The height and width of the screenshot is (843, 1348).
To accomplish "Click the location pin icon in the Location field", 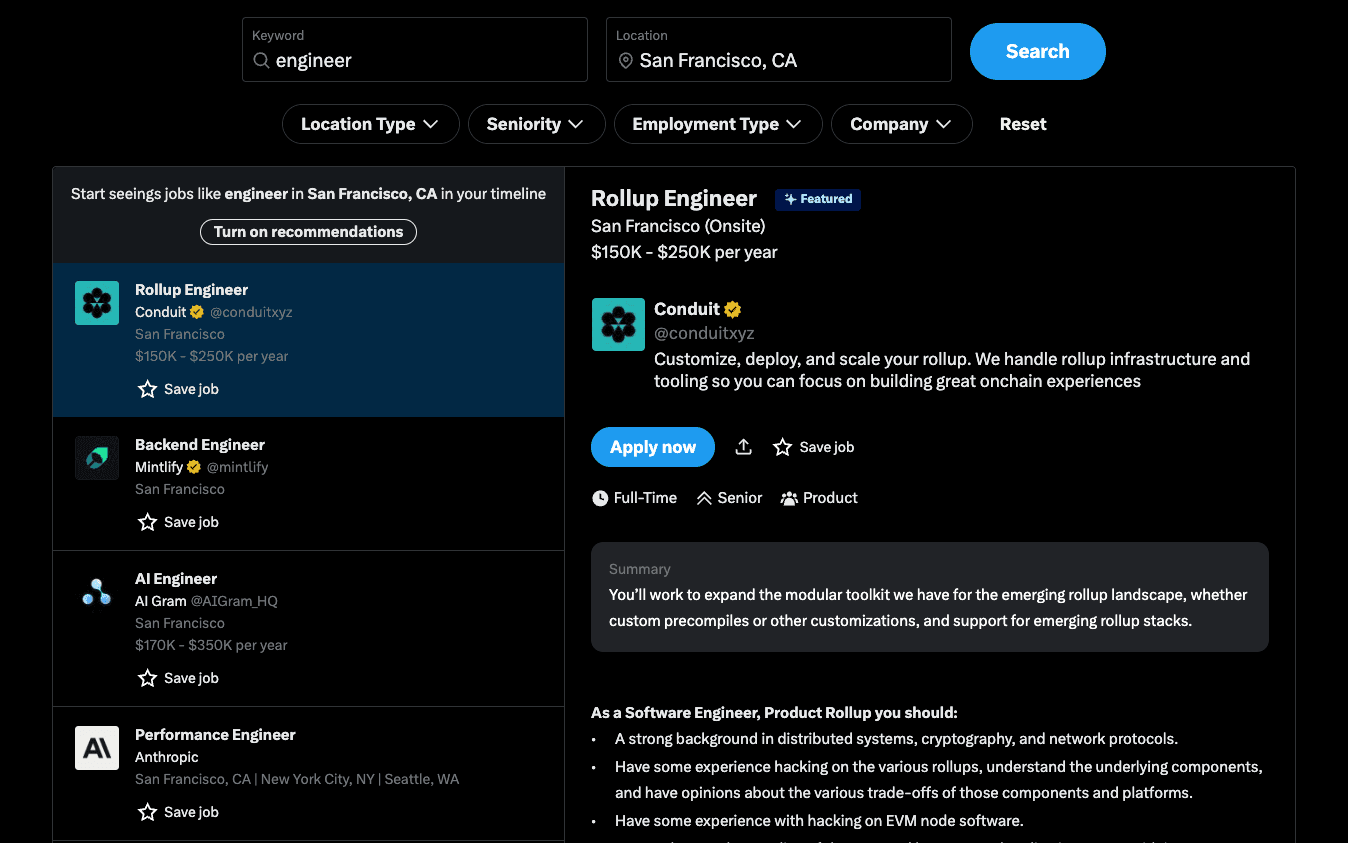I will [x=626, y=61].
